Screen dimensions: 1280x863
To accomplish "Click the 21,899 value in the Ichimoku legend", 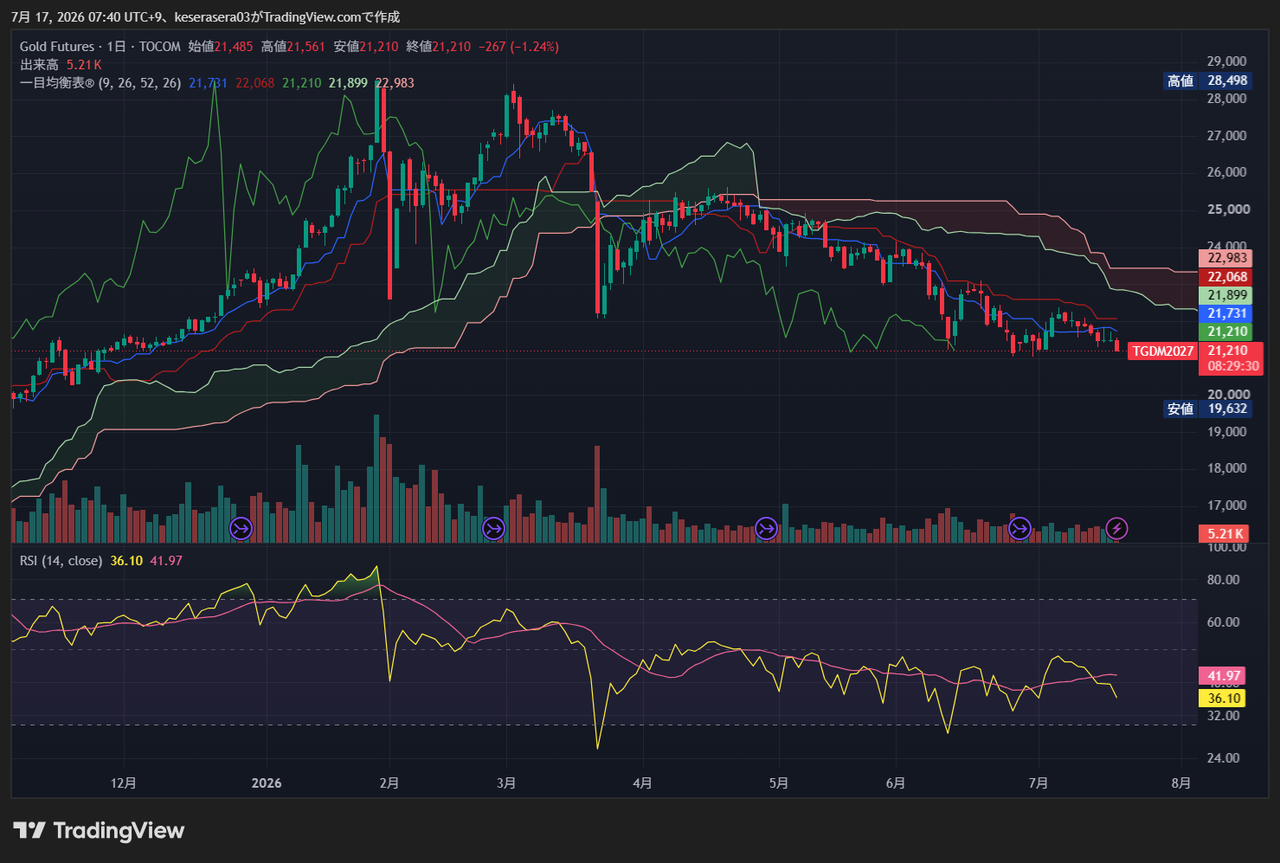I will pos(348,83).
